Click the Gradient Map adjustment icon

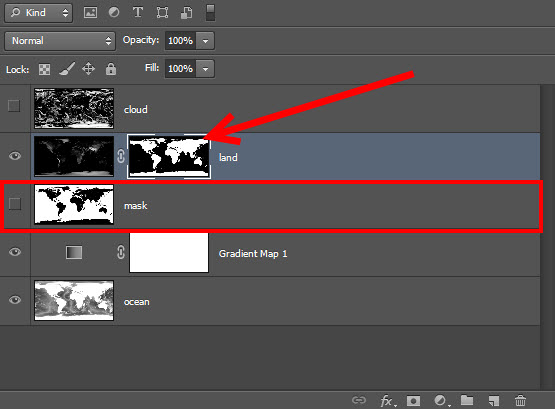[74, 253]
